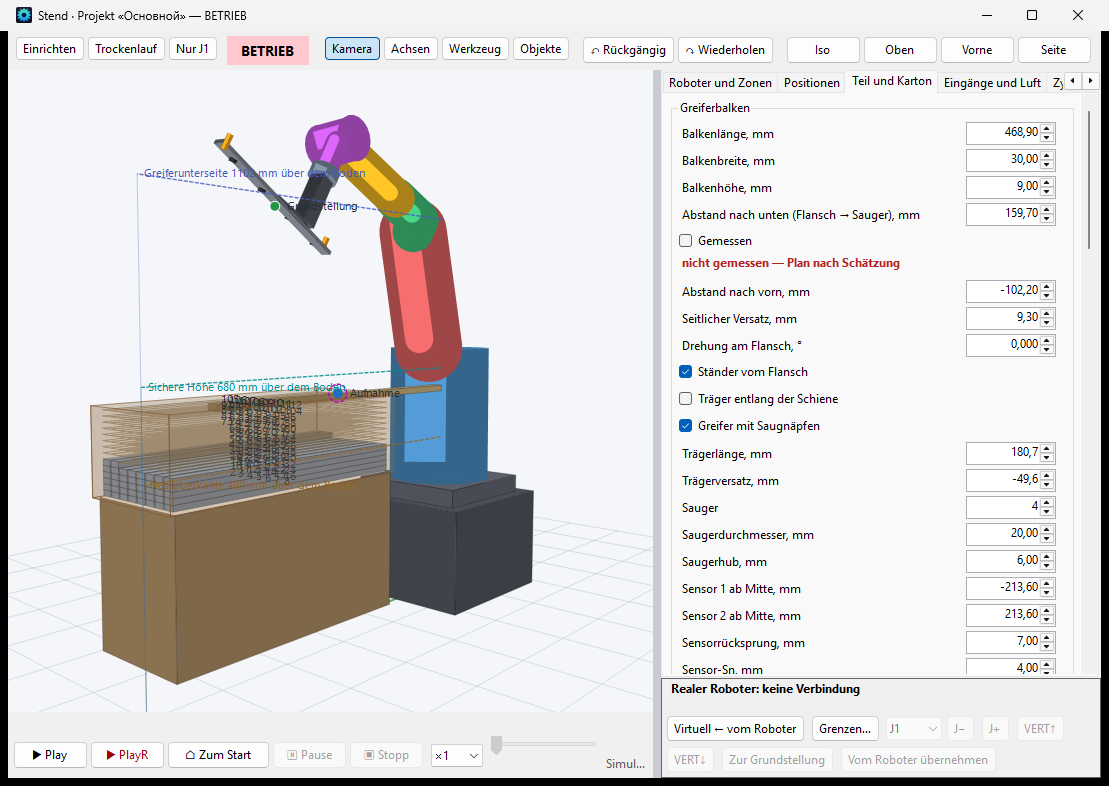
Task: Set the Iso camera view
Action: point(823,50)
